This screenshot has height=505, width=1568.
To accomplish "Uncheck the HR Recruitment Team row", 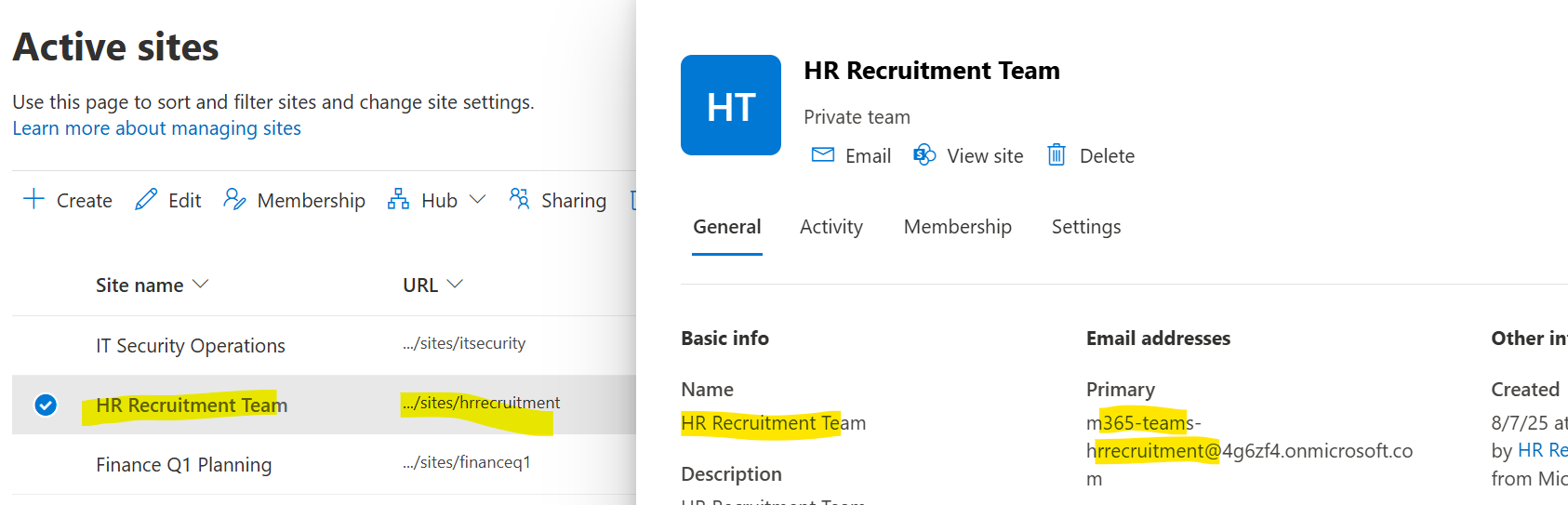I will tap(46, 405).
